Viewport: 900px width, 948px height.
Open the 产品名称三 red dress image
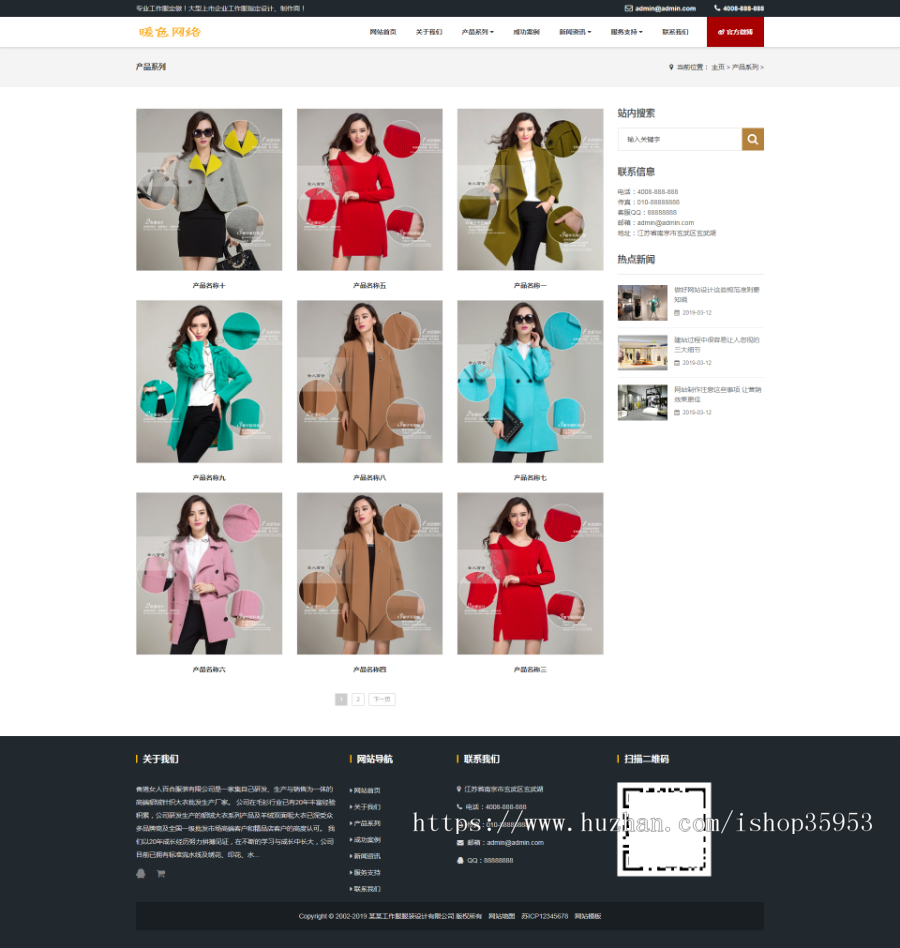(530, 573)
